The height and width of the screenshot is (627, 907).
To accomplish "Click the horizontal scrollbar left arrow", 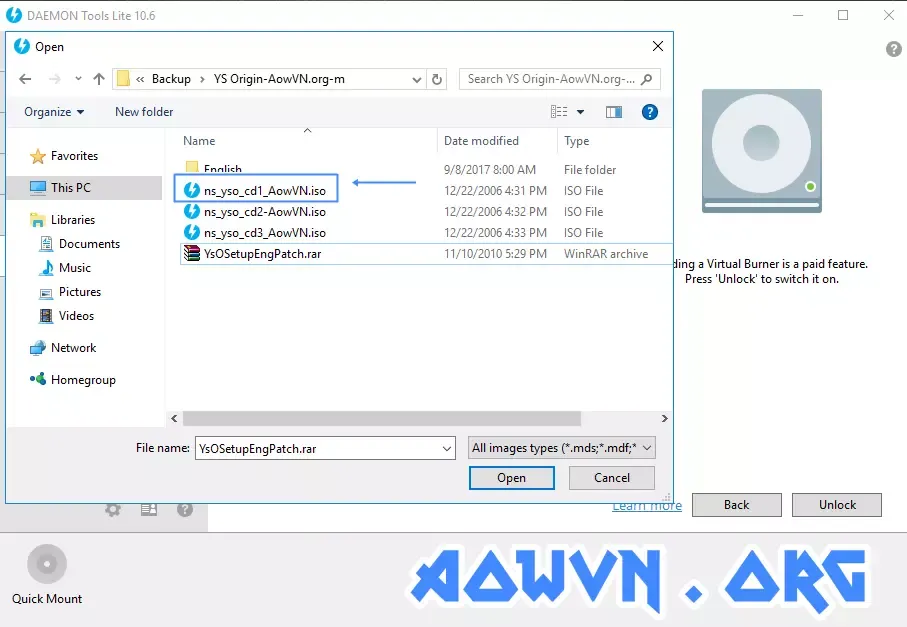I will 174,418.
